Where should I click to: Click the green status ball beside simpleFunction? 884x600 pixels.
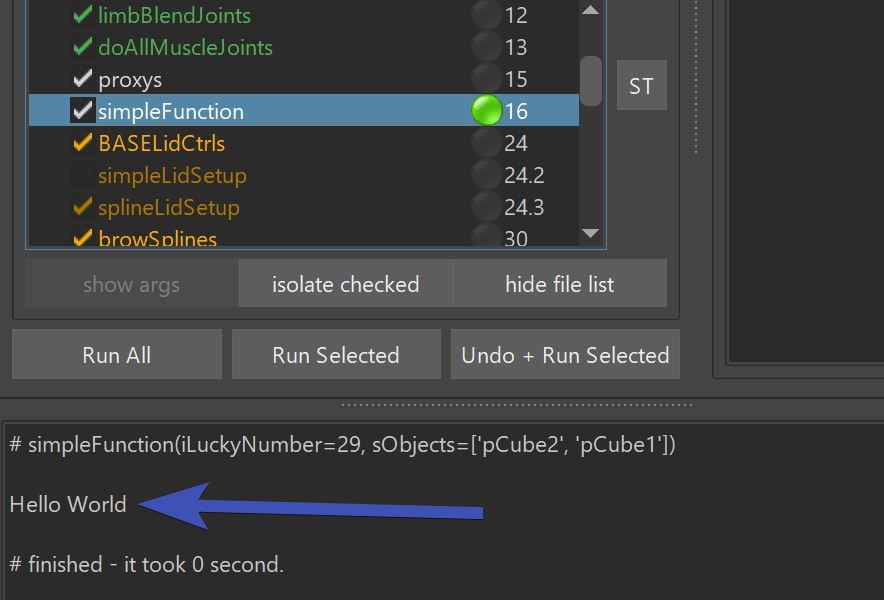tap(487, 111)
